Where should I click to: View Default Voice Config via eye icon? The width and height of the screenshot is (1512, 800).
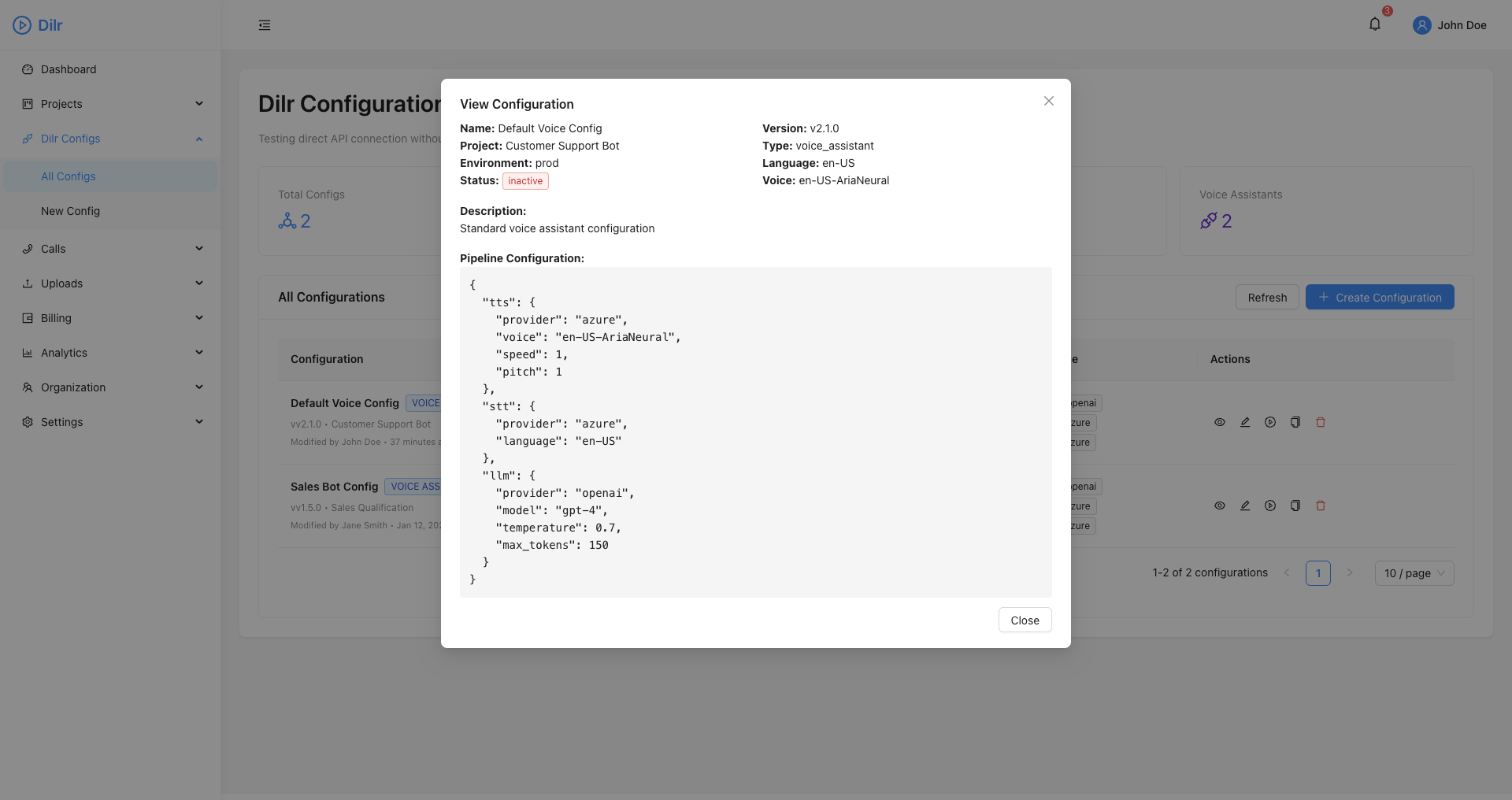(x=1220, y=422)
